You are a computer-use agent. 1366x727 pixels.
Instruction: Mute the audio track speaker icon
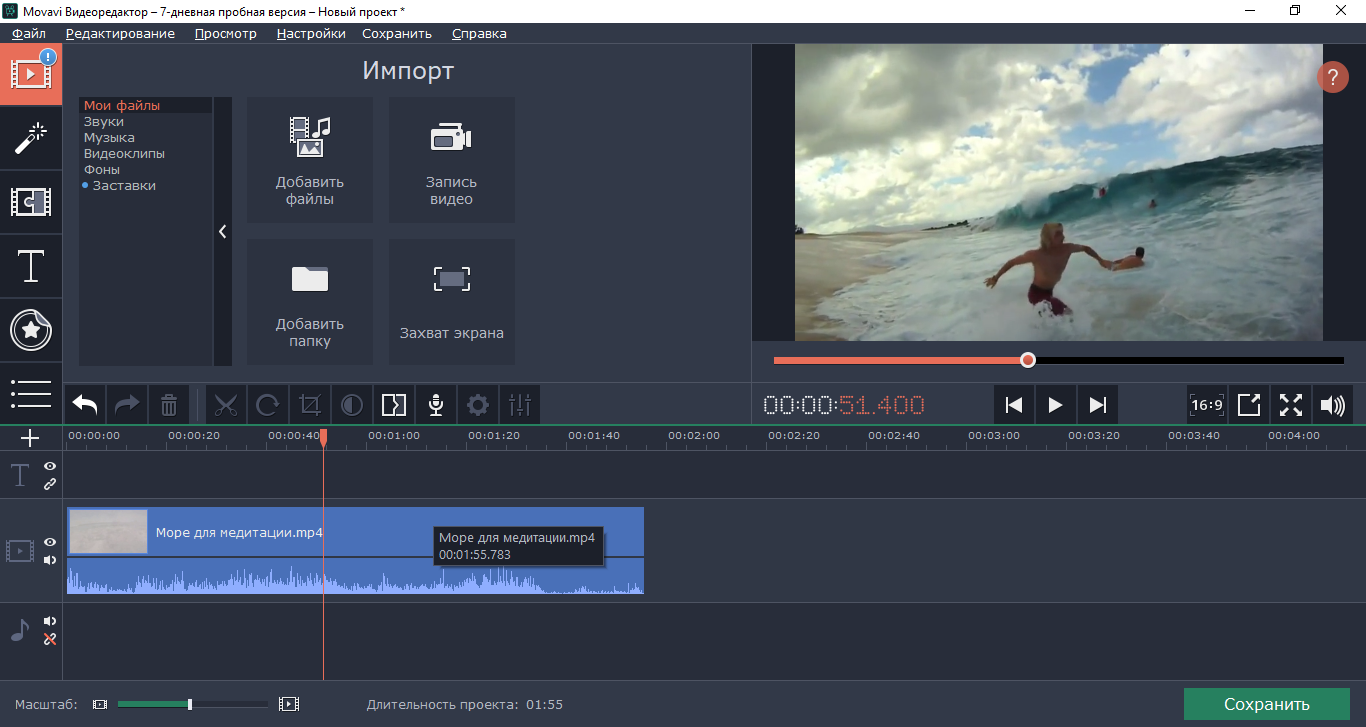tap(50, 621)
